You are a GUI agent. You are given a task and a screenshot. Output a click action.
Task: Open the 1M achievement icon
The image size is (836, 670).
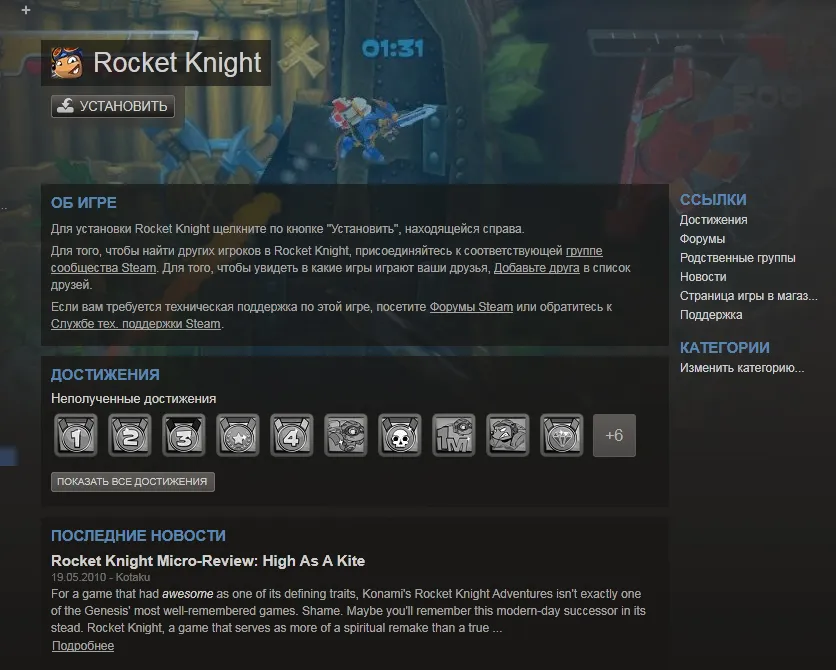(454, 435)
